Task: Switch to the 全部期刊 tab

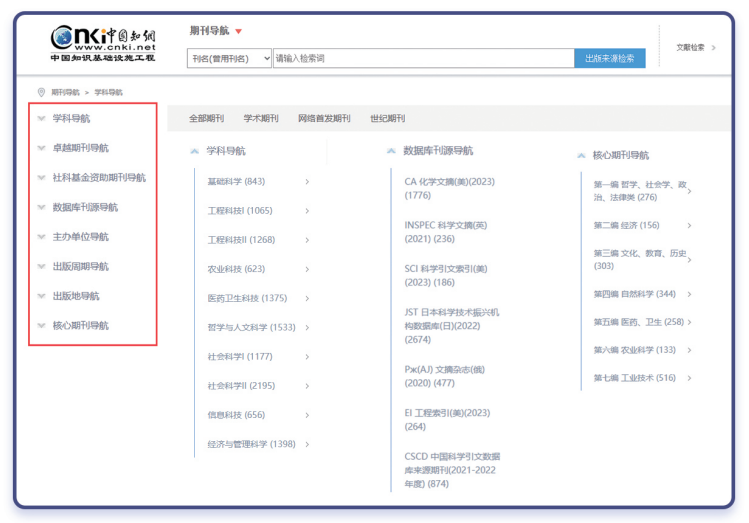Action: [206, 118]
